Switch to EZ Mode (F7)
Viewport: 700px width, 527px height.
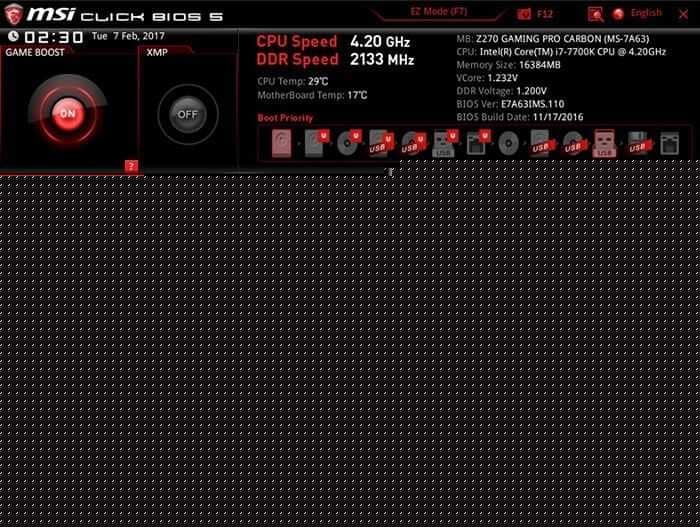pos(438,12)
